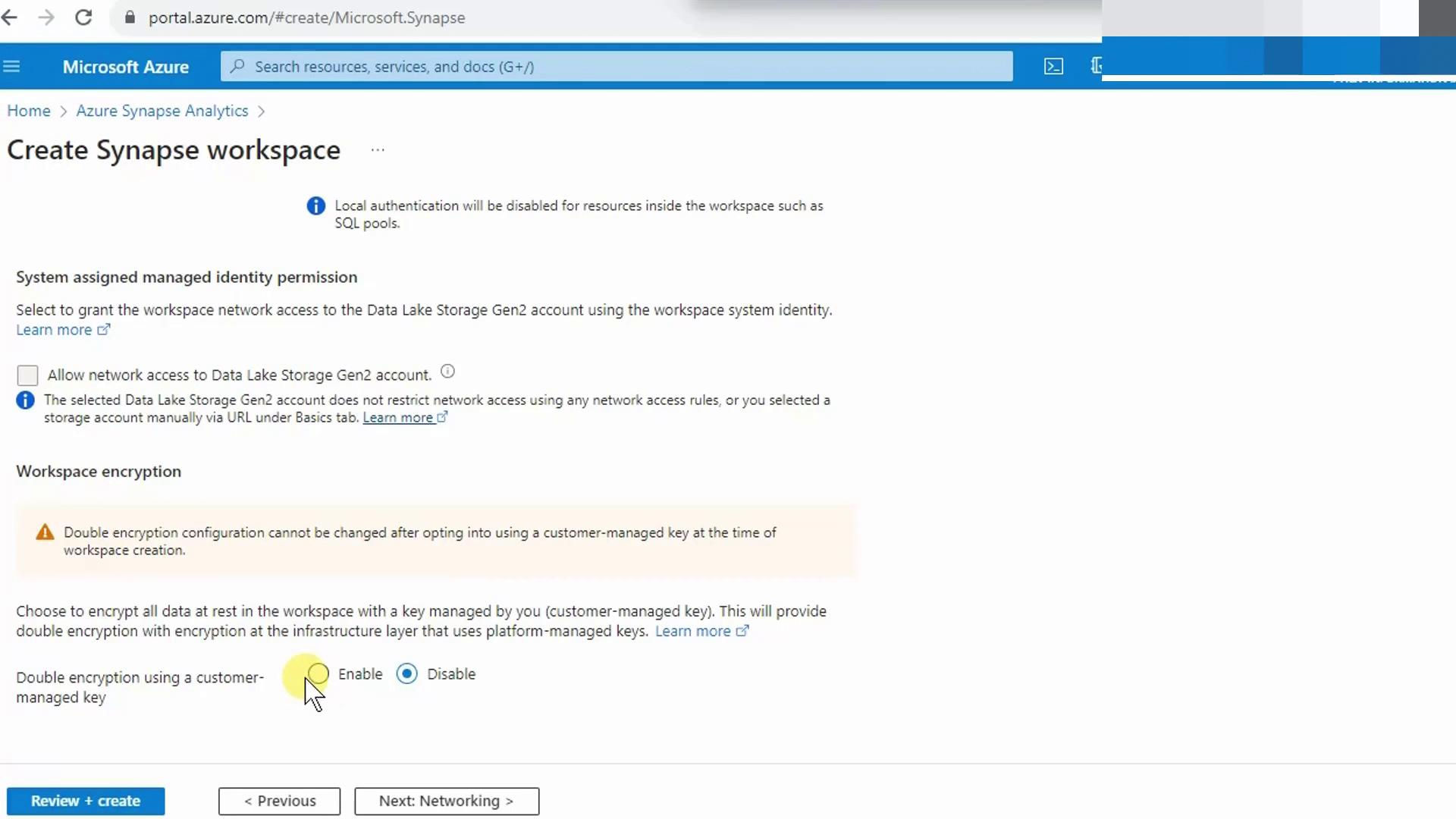
Task: Click the Azure search resources field
Action: click(x=616, y=67)
